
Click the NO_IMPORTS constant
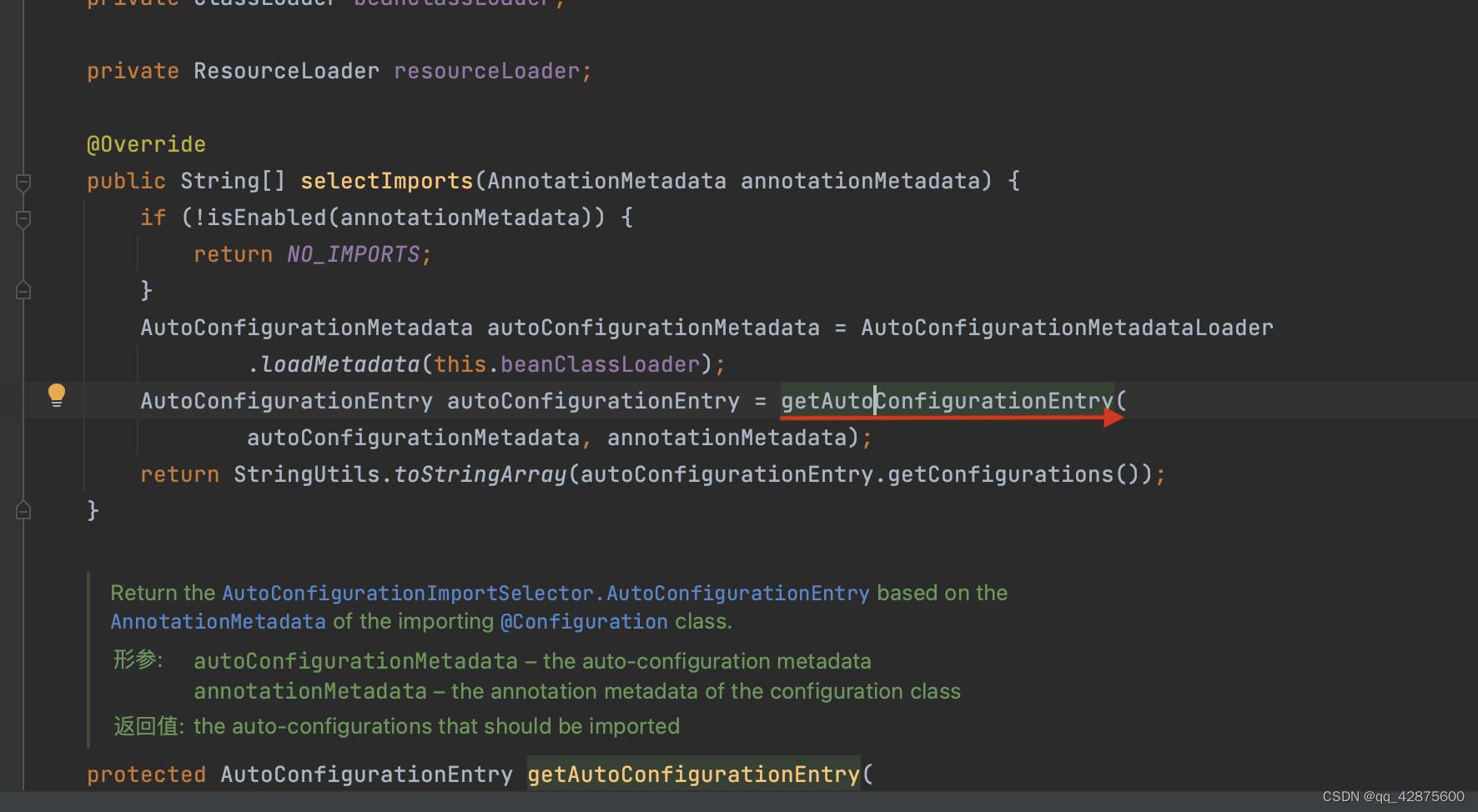[354, 254]
